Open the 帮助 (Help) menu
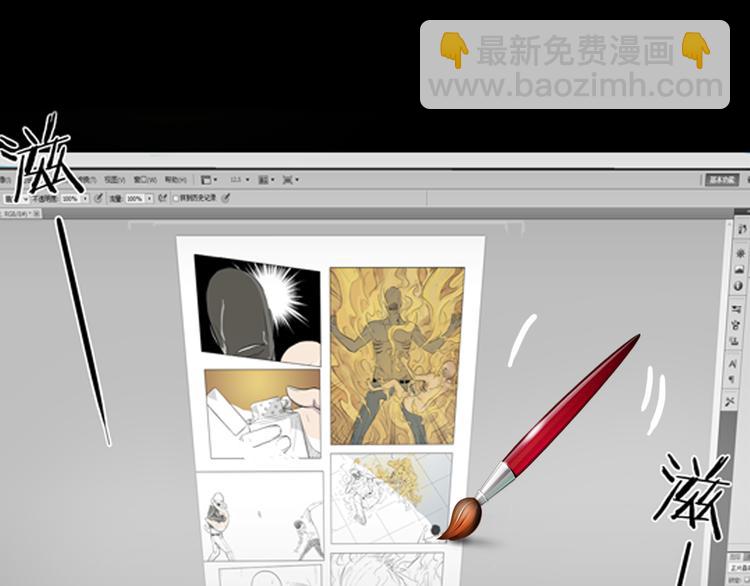Screen dimensions: 750x586 click(x=174, y=181)
